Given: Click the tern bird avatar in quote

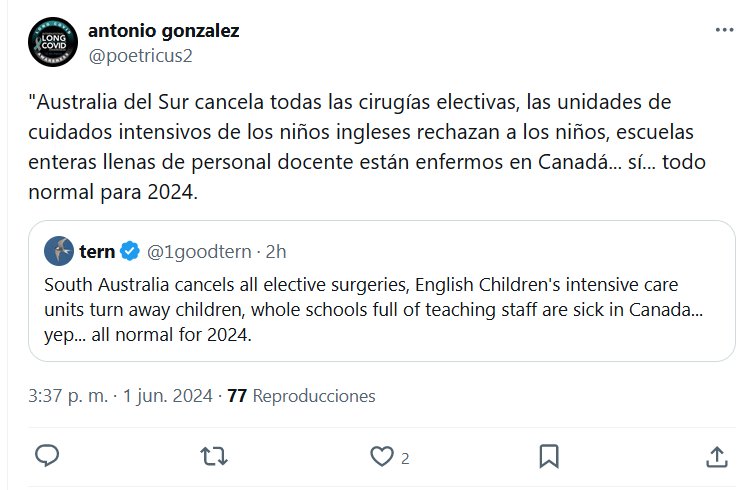Looking at the screenshot, I should click(x=60, y=249).
